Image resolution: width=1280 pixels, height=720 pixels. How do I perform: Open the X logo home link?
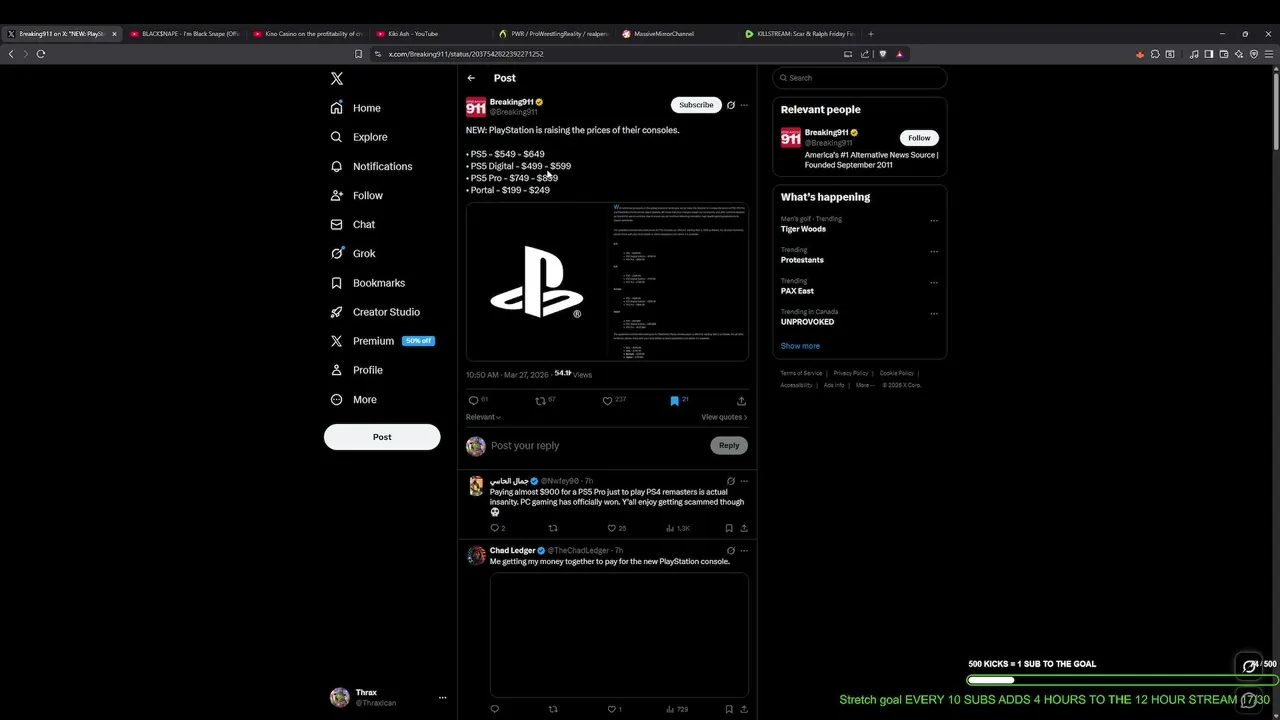tap(337, 78)
